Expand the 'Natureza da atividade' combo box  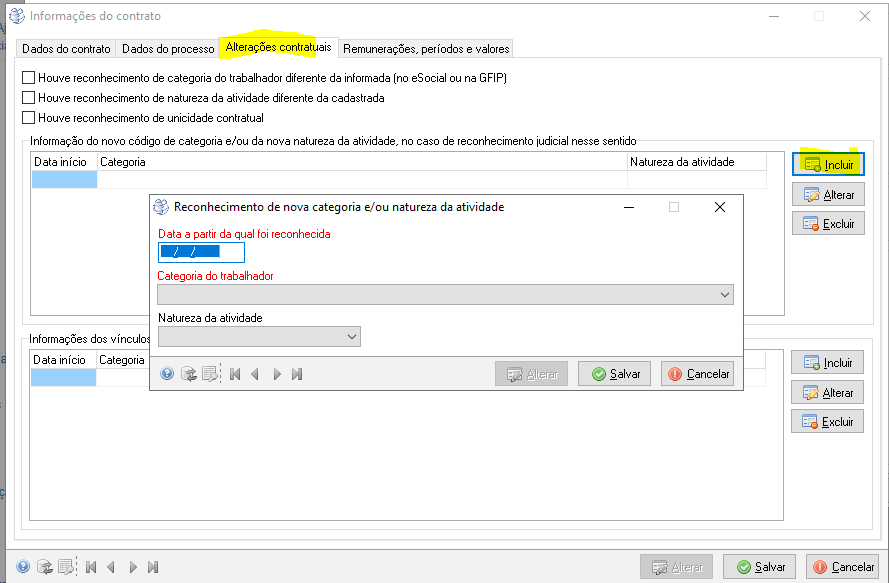(351, 337)
